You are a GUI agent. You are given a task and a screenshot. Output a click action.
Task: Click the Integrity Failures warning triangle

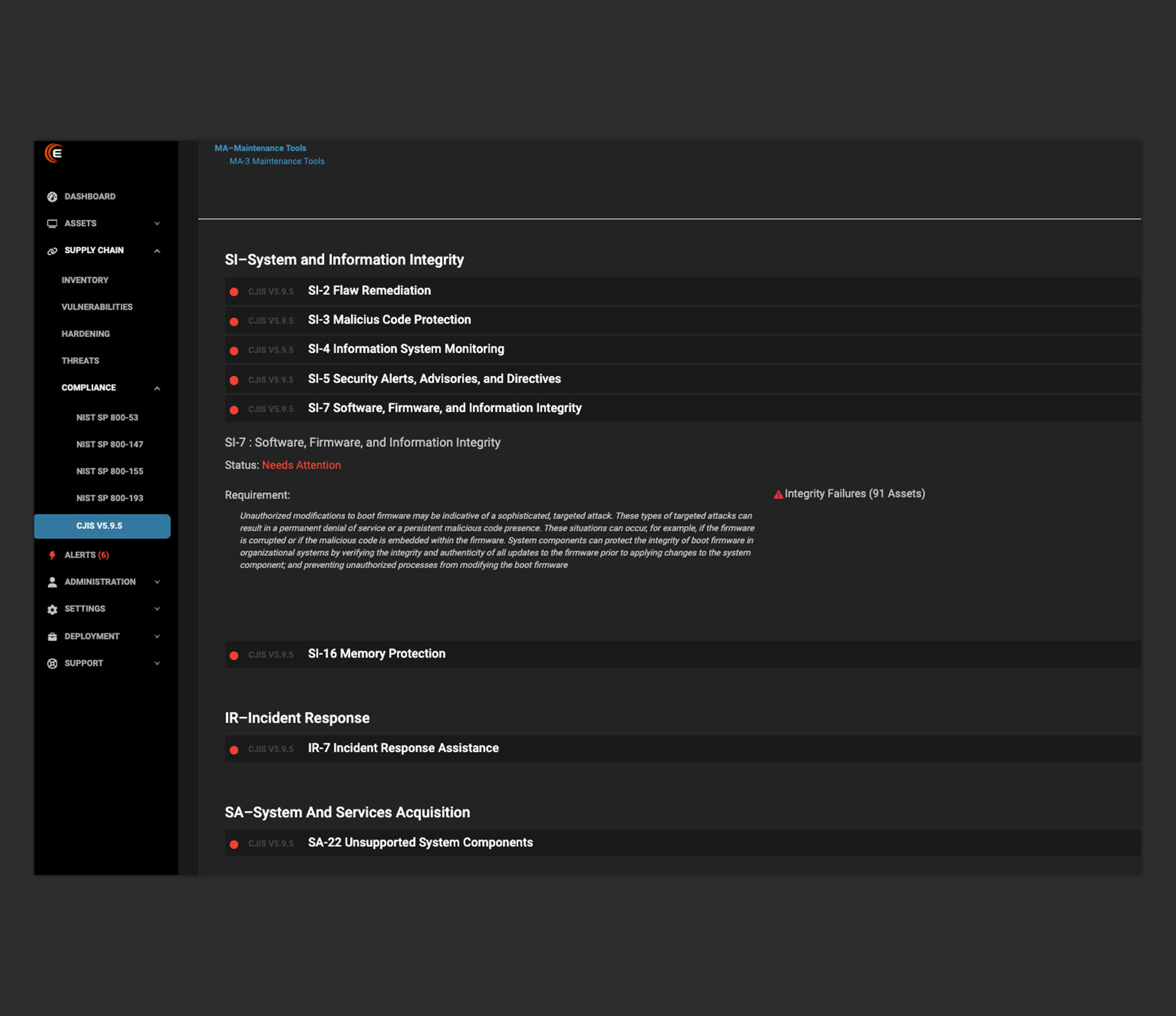778,495
